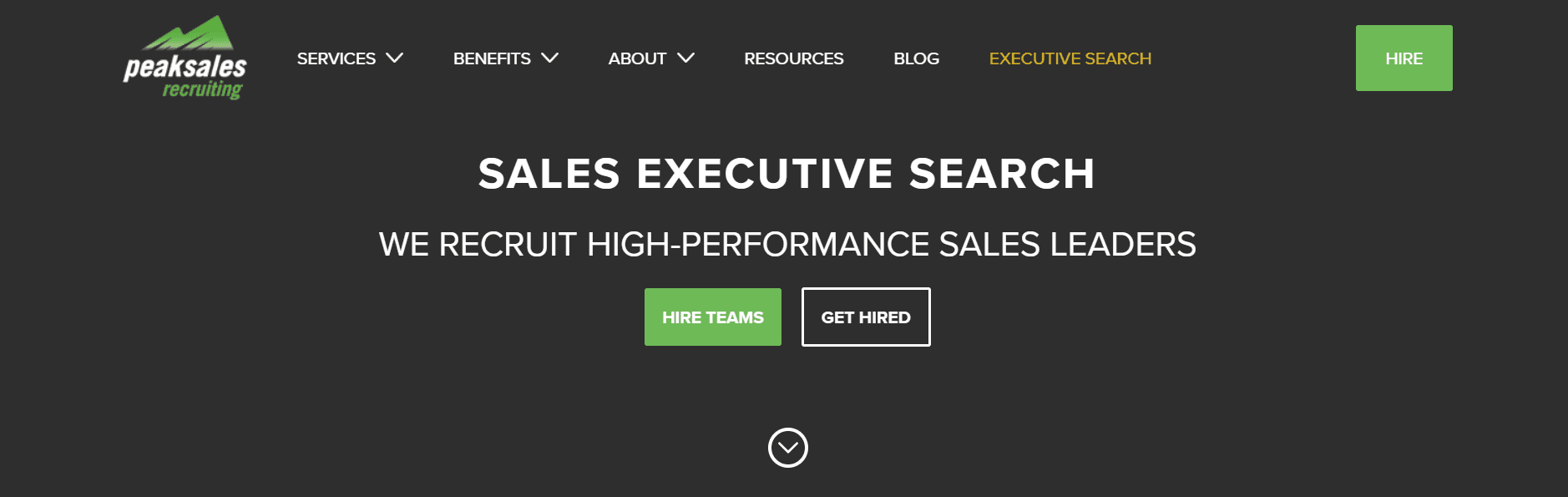The width and height of the screenshot is (1568, 497).
Task: Click the SERVICES navigation label
Action: pos(336,58)
